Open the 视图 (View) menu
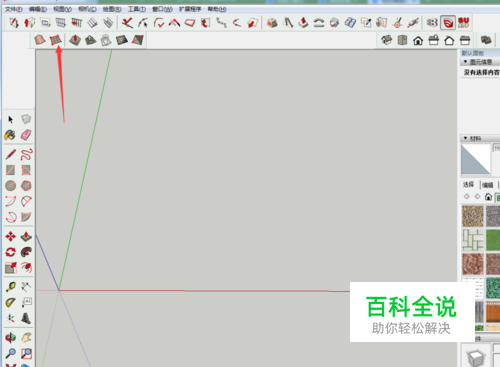 pos(62,9)
